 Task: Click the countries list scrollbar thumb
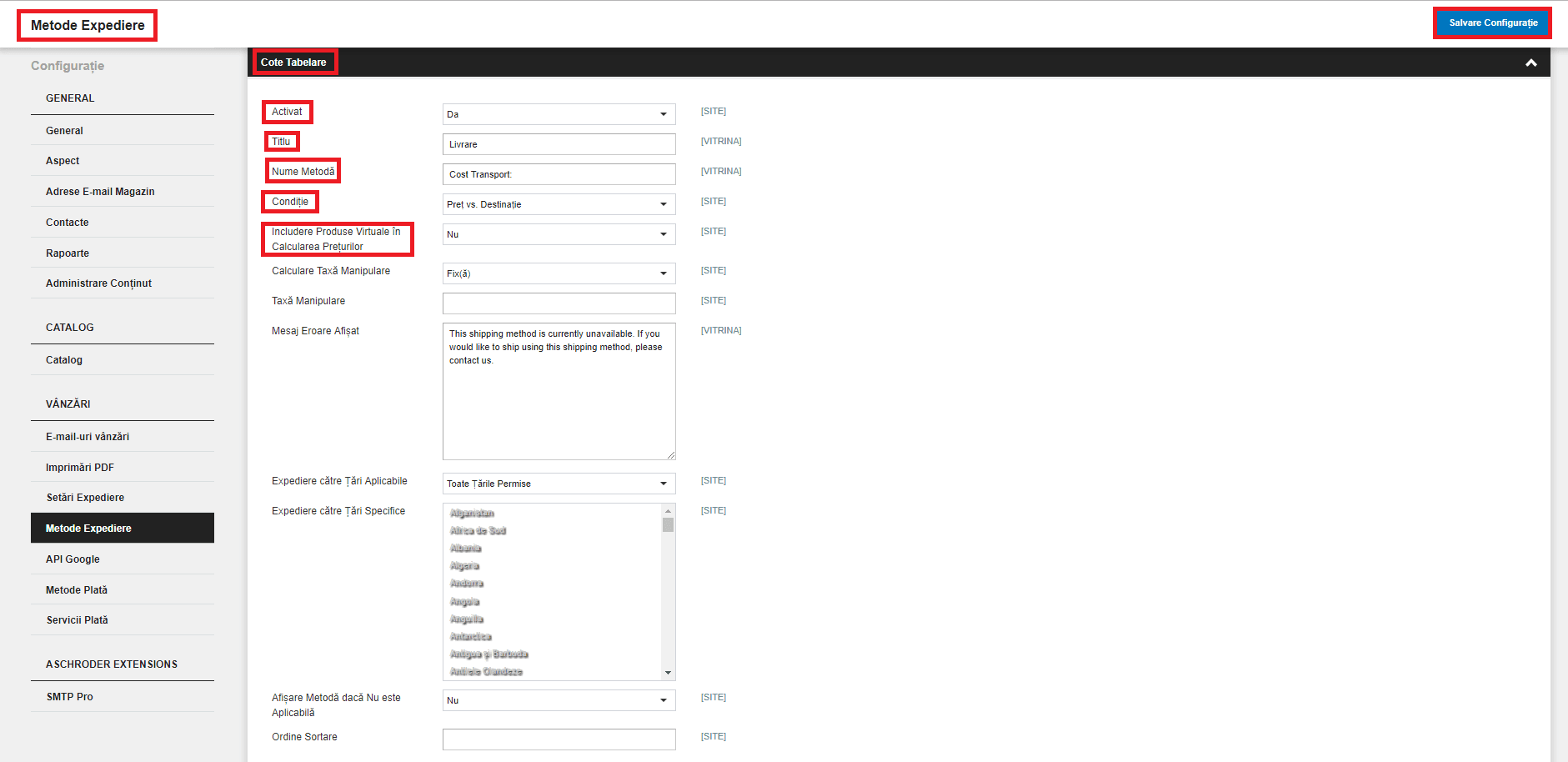point(668,524)
